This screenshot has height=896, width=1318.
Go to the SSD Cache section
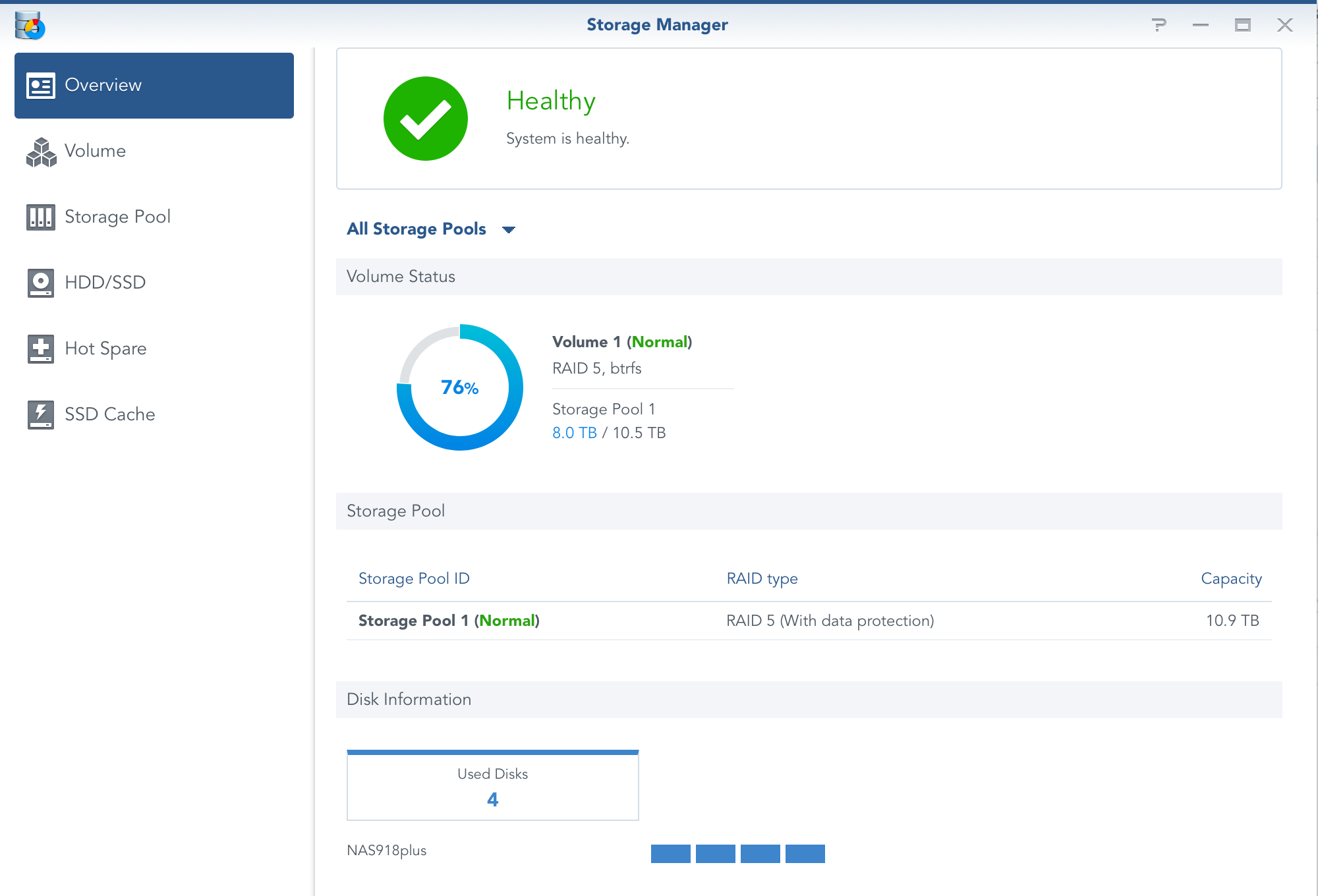(109, 414)
